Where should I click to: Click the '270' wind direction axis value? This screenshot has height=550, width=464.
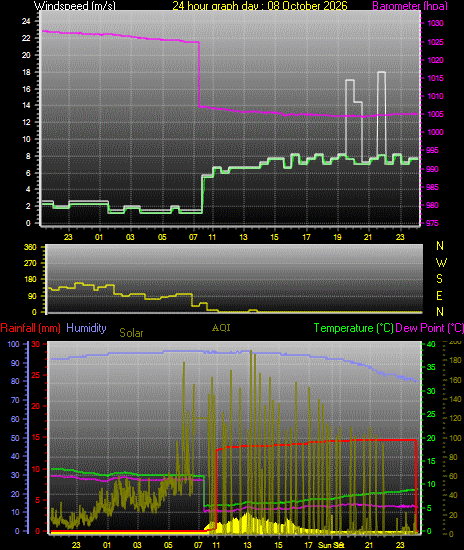click(30, 263)
